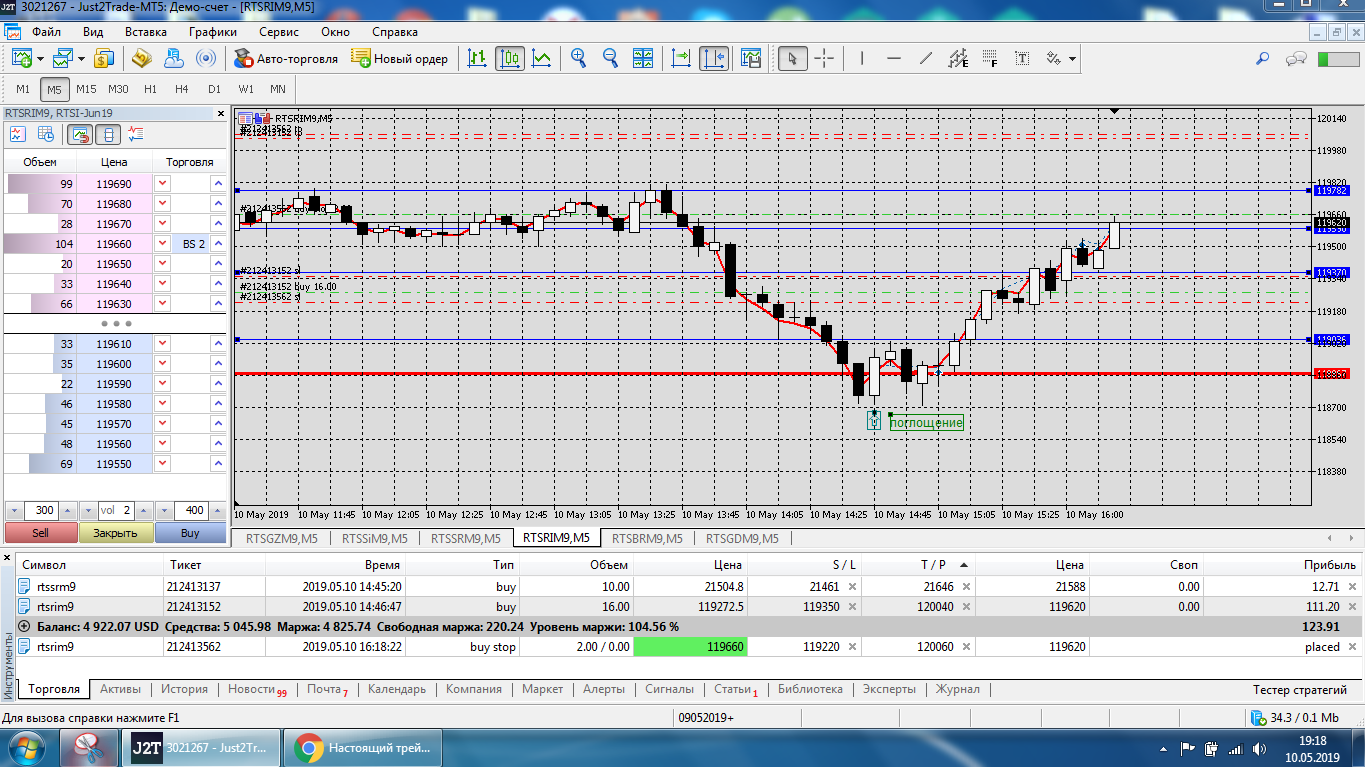The width and height of the screenshot is (1365, 767).
Task: Click the zoom out magnifier icon
Action: [x=610, y=58]
